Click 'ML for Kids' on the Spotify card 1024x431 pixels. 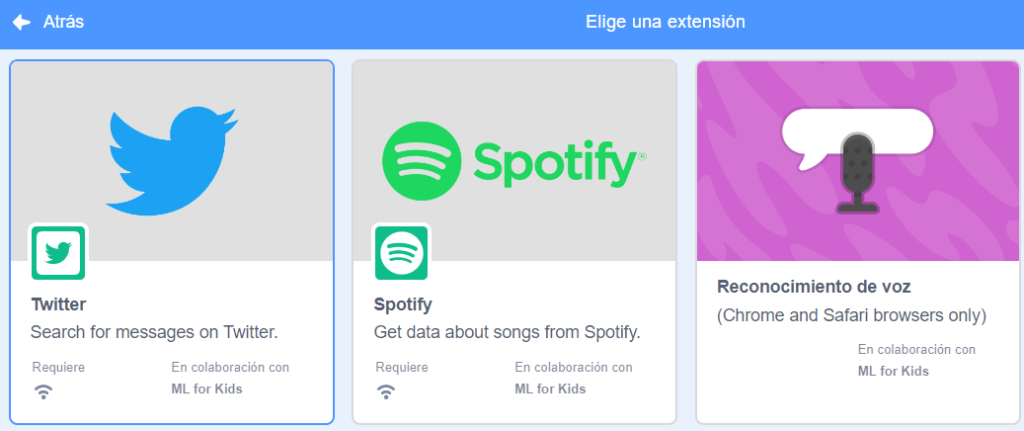(550, 389)
